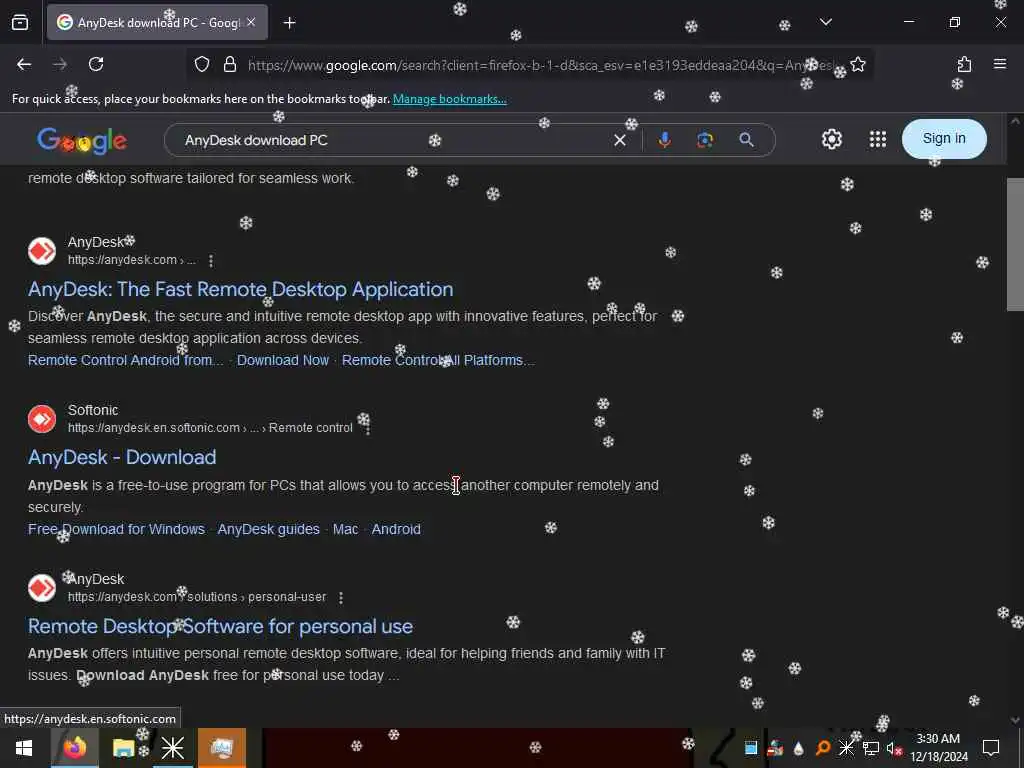This screenshot has width=1024, height=768.
Task: Open the Remote Control Android from... sitelink
Action: coord(125,360)
